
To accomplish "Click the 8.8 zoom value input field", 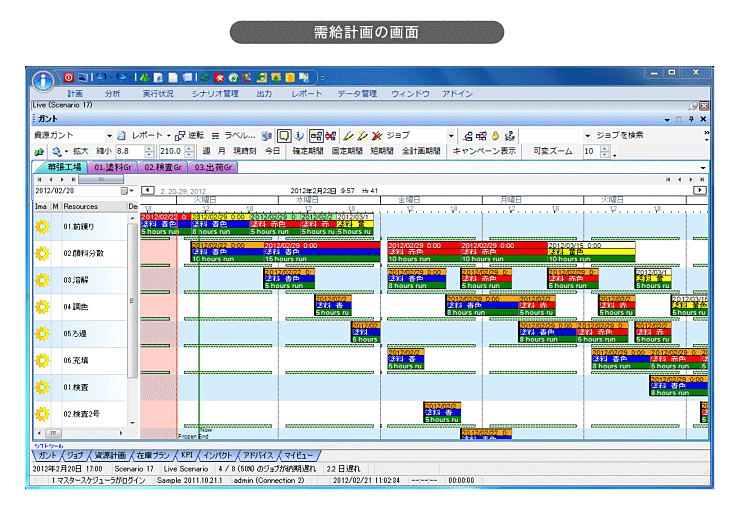I will (x=126, y=151).
